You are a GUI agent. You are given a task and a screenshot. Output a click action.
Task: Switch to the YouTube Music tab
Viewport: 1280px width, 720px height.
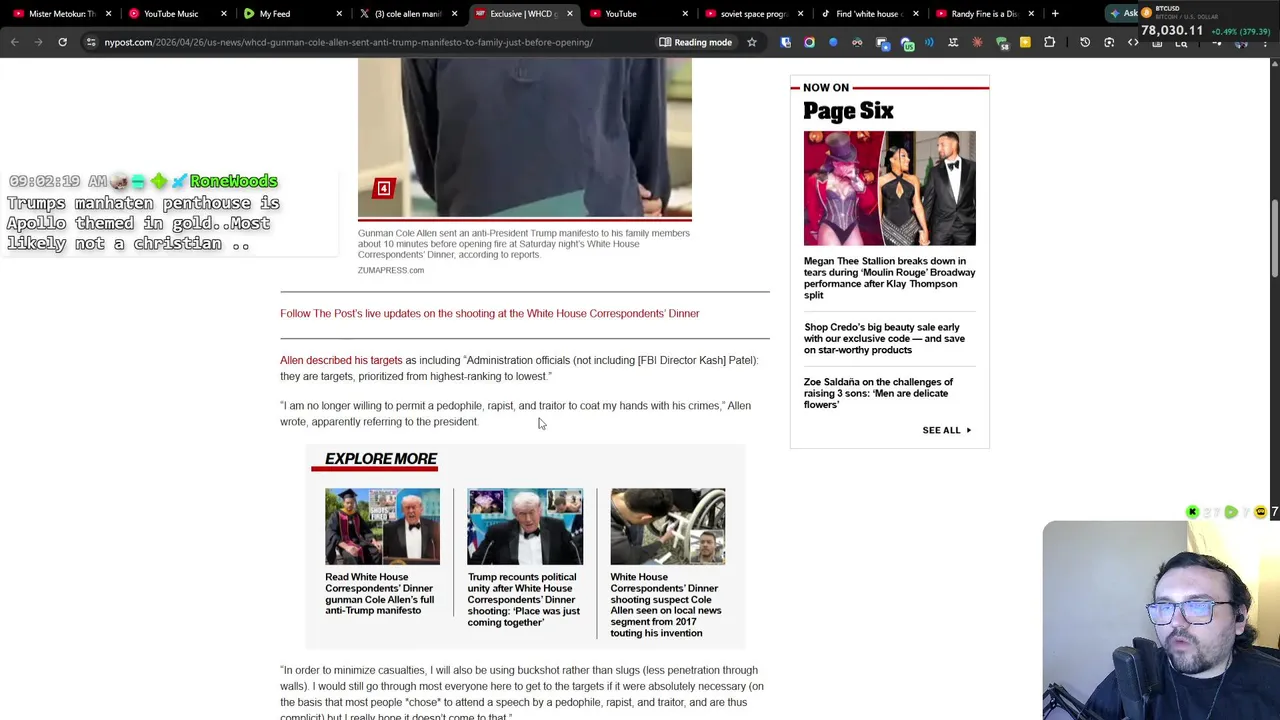[171, 14]
